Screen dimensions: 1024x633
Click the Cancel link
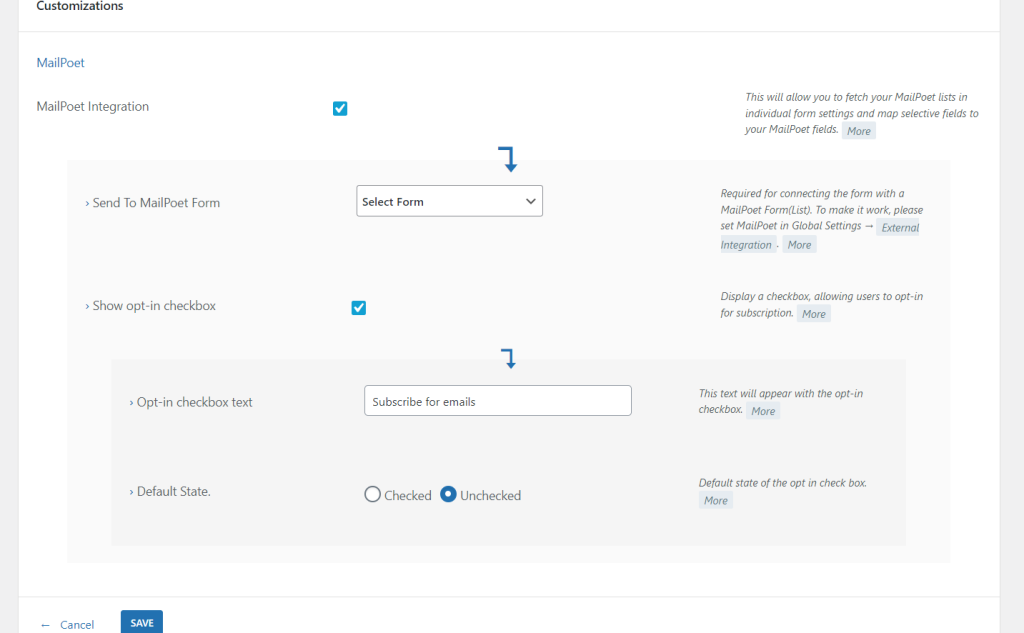coord(76,624)
